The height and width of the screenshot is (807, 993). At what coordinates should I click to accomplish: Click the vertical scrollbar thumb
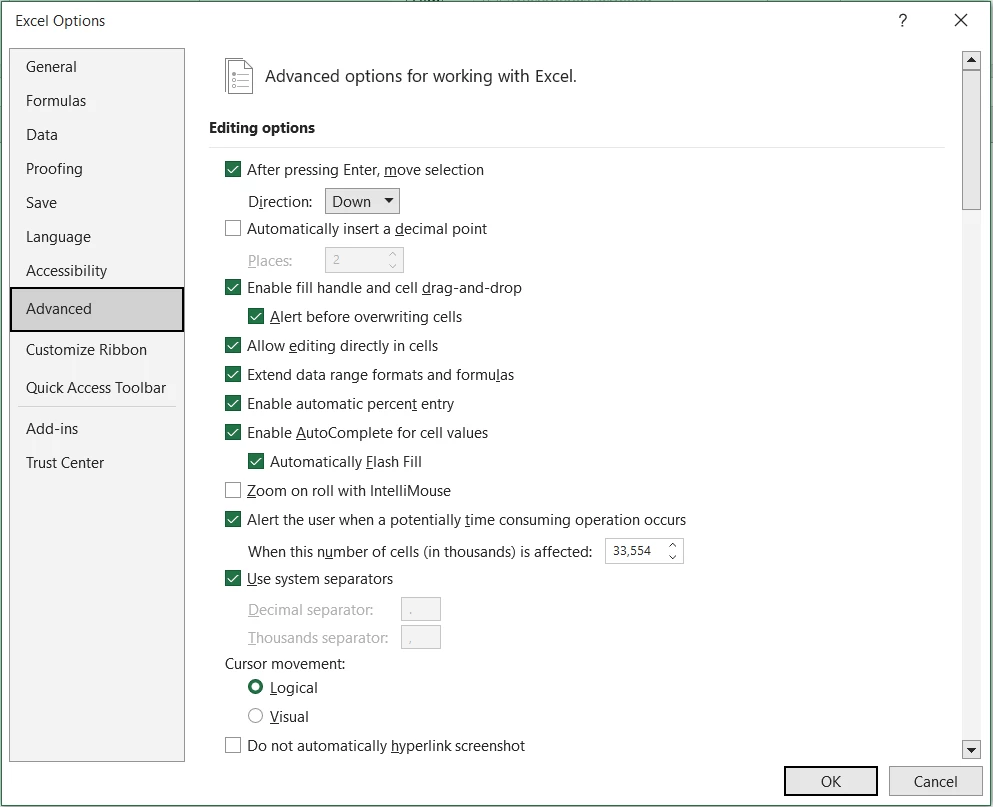pyautogui.click(x=971, y=139)
